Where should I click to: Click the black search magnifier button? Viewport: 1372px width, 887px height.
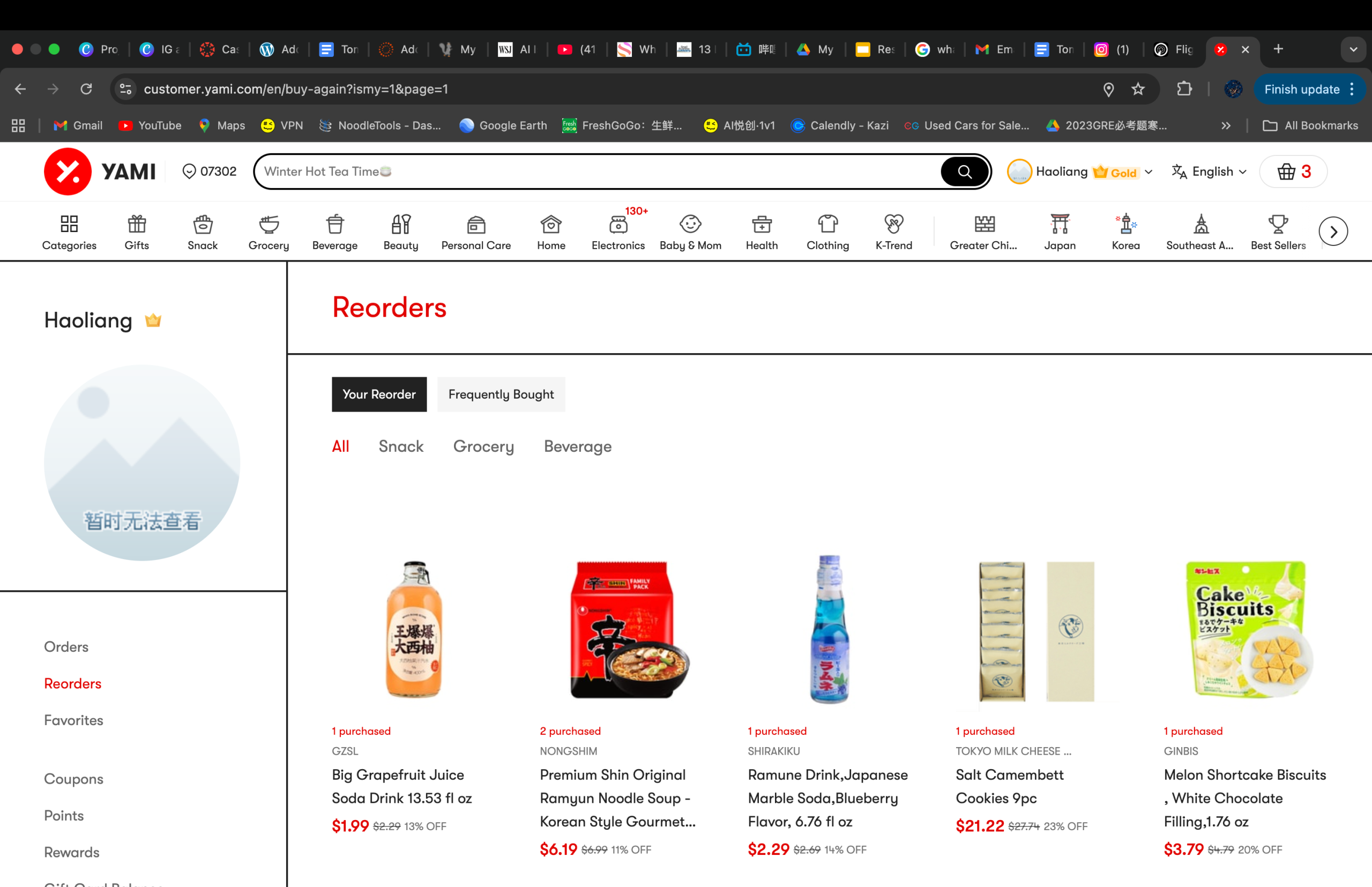(964, 172)
